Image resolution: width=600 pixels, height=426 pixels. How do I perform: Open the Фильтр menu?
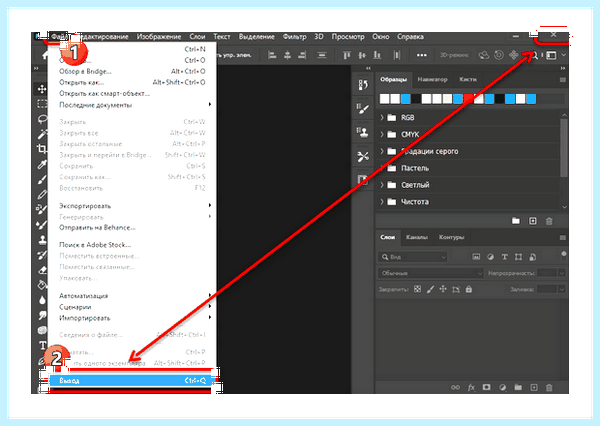point(294,37)
